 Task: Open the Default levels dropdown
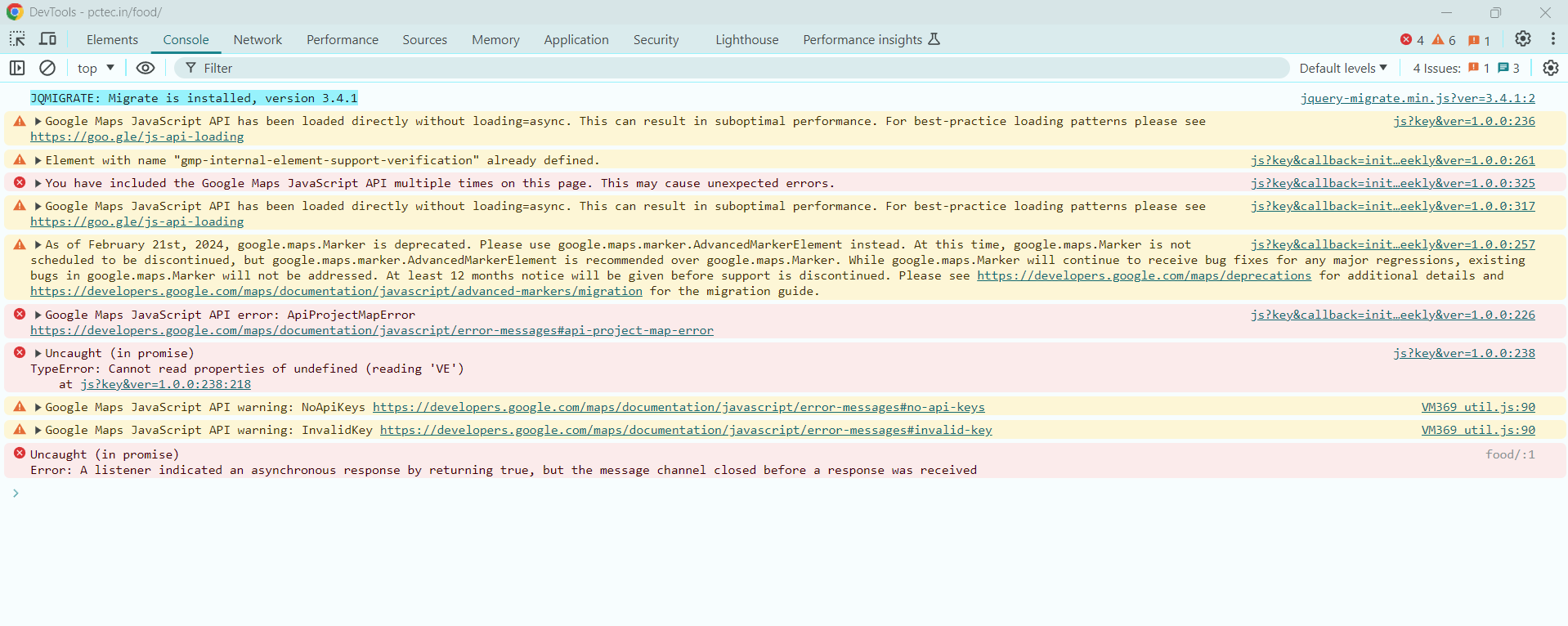(1343, 68)
